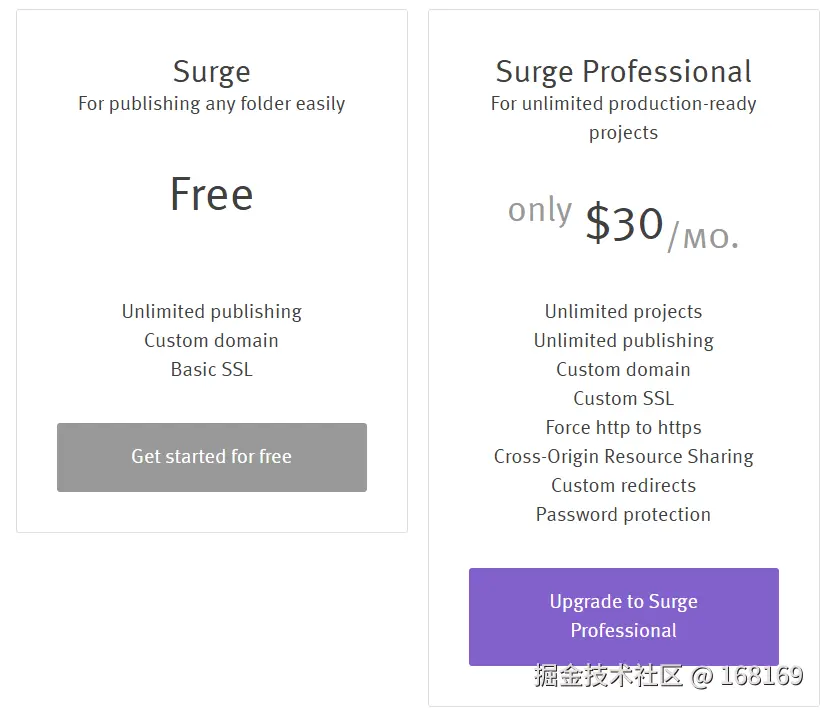Click the $30/mo. price text
The height and width of the screenshot is (710, 824).
[660, 225]
